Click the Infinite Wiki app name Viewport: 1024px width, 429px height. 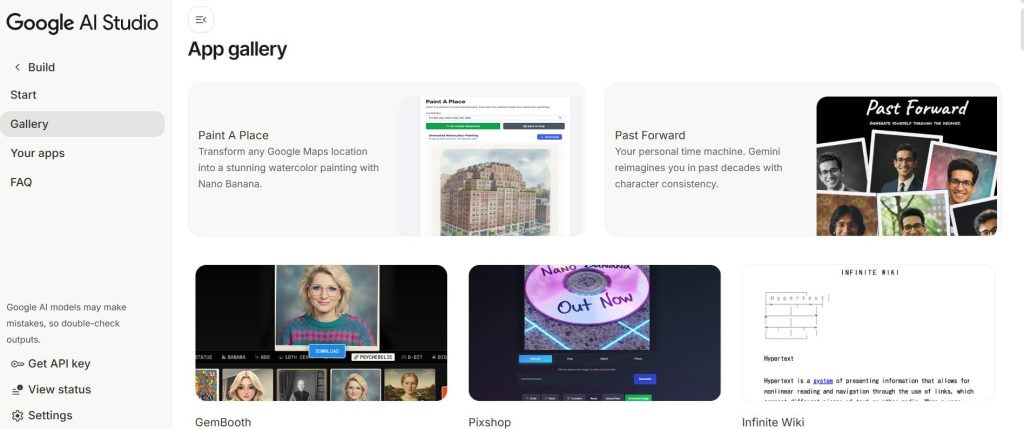click(773, 422)
